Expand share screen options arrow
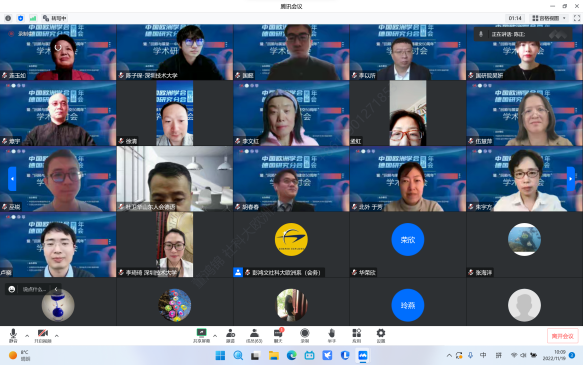 (215, 336)
